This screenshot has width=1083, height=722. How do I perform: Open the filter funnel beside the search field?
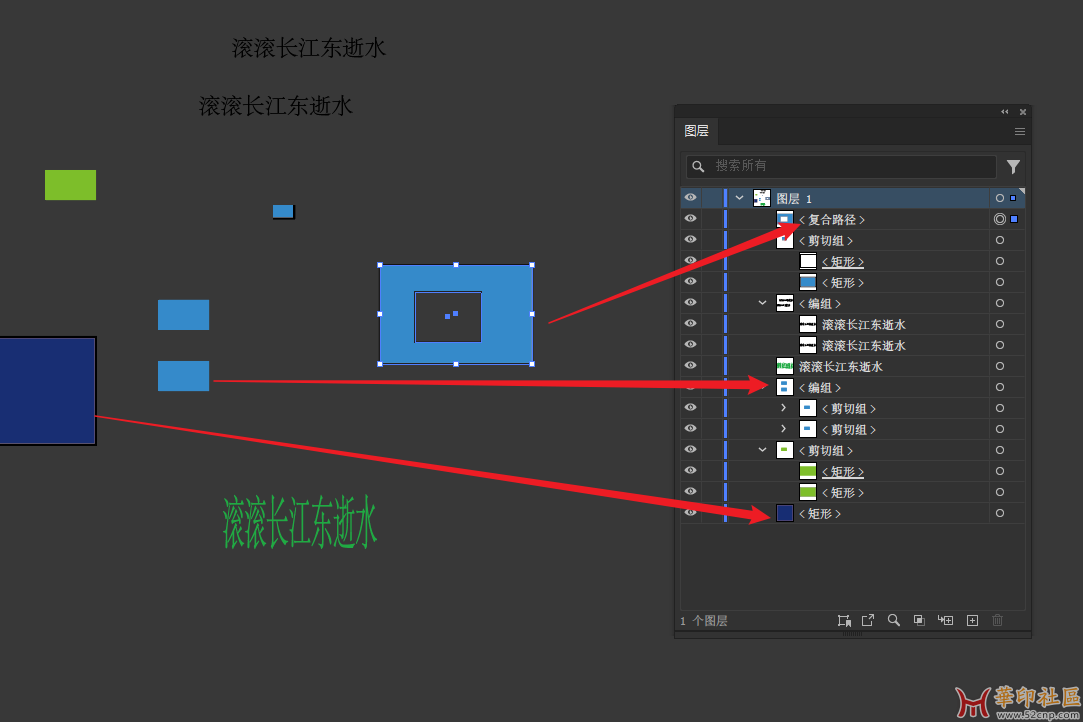click(x=1013, y=167)
